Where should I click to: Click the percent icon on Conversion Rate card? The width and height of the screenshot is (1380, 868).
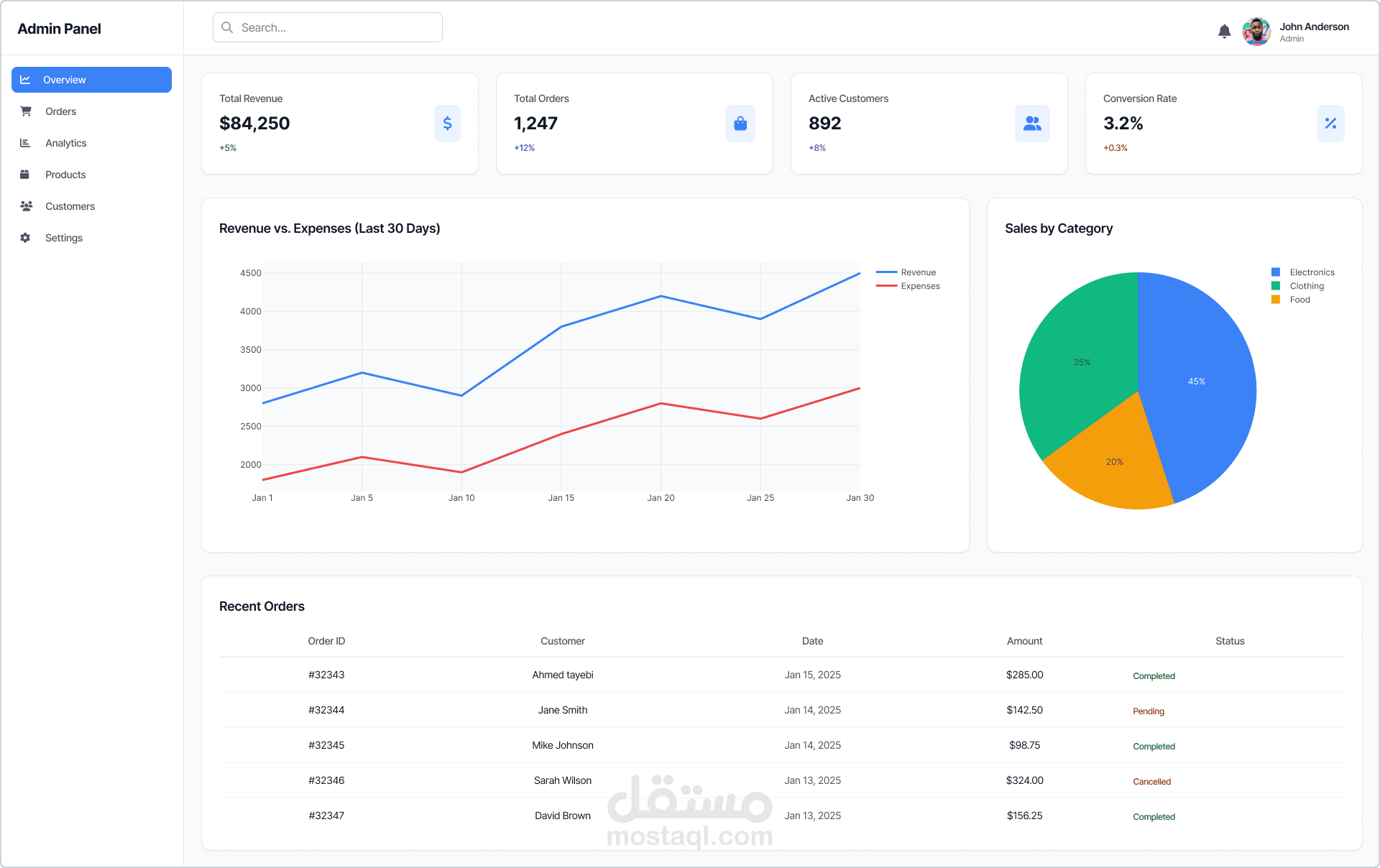click(1330, 124)
